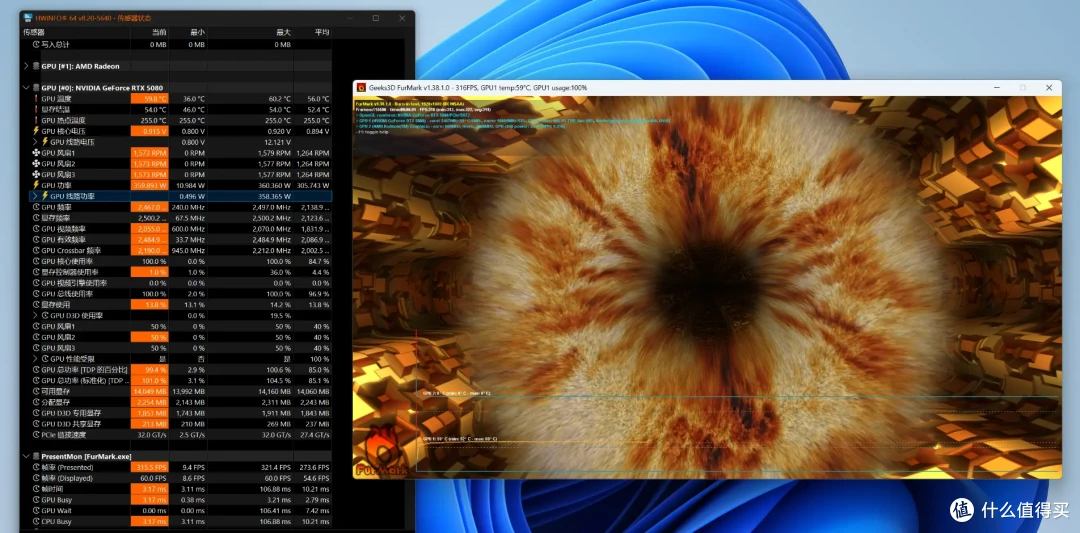Maximize the HWiNFO sensor window
This screenshot has width=1080, height=533.
click(375, 18)
